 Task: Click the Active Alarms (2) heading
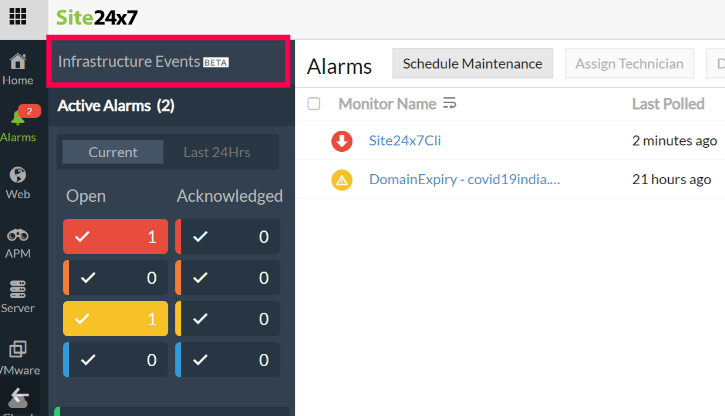coord(116,106)
